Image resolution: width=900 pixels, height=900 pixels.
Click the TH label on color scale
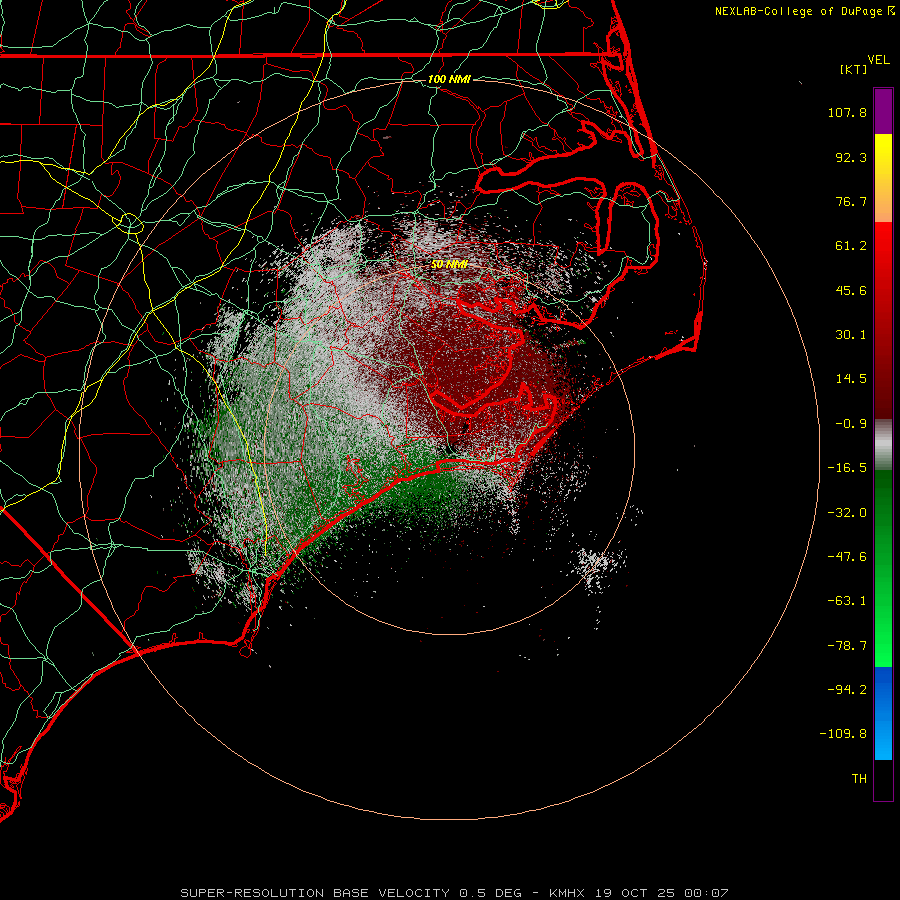859,779
